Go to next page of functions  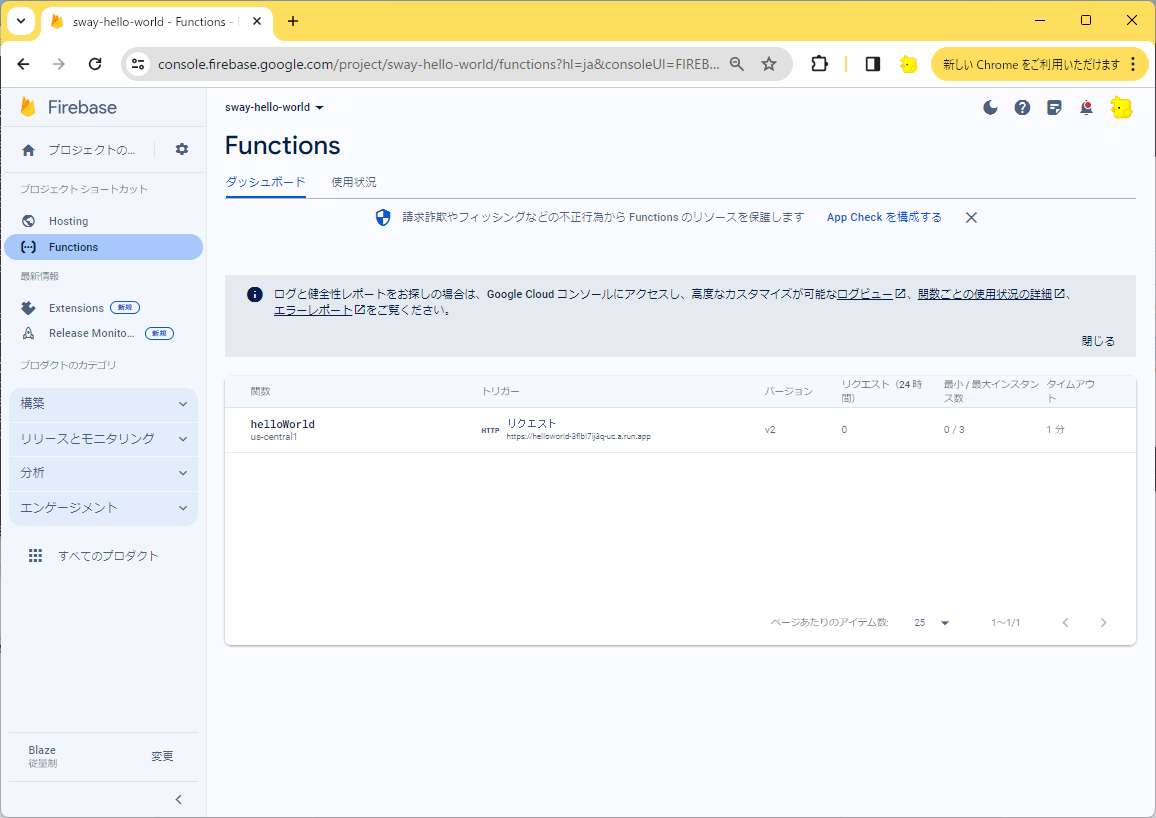(x=1104, y=623)
